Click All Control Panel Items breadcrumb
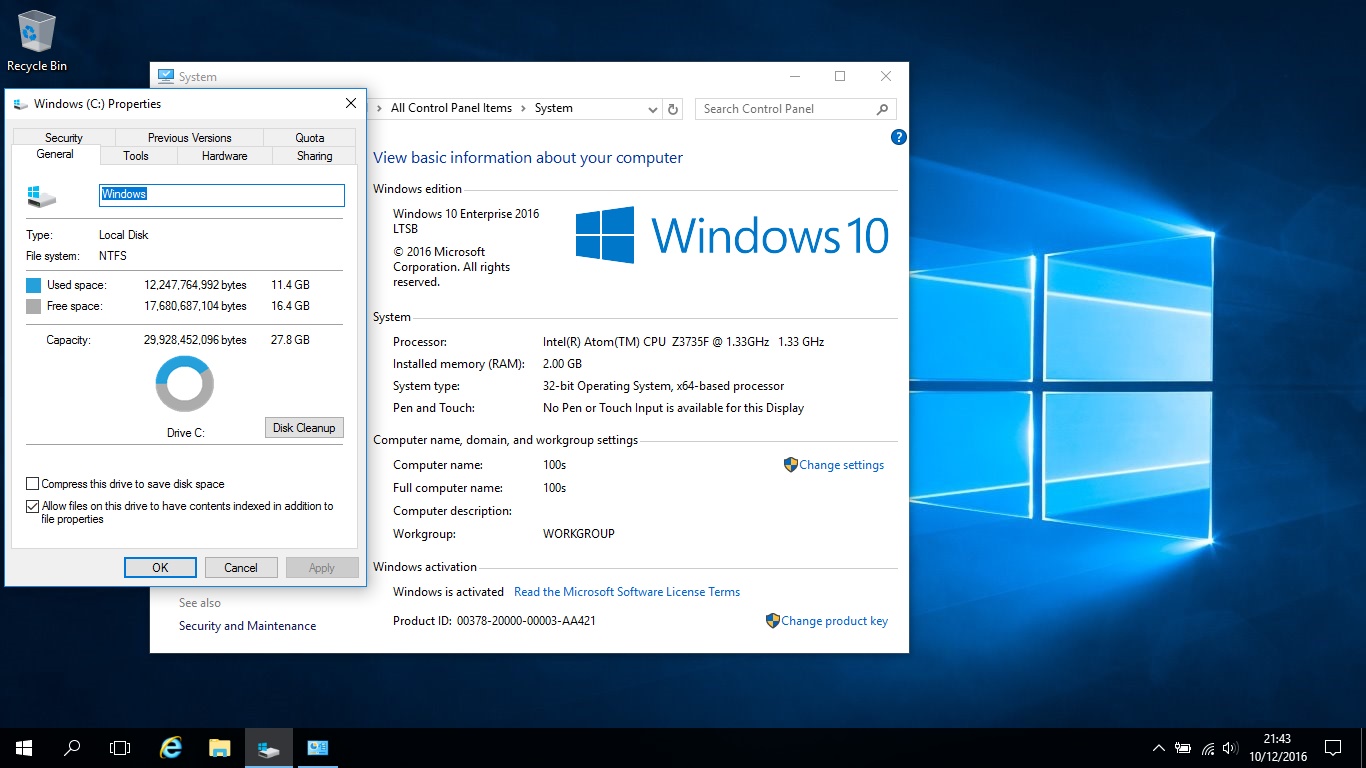The image size is (1366, 768). [451, 108]
